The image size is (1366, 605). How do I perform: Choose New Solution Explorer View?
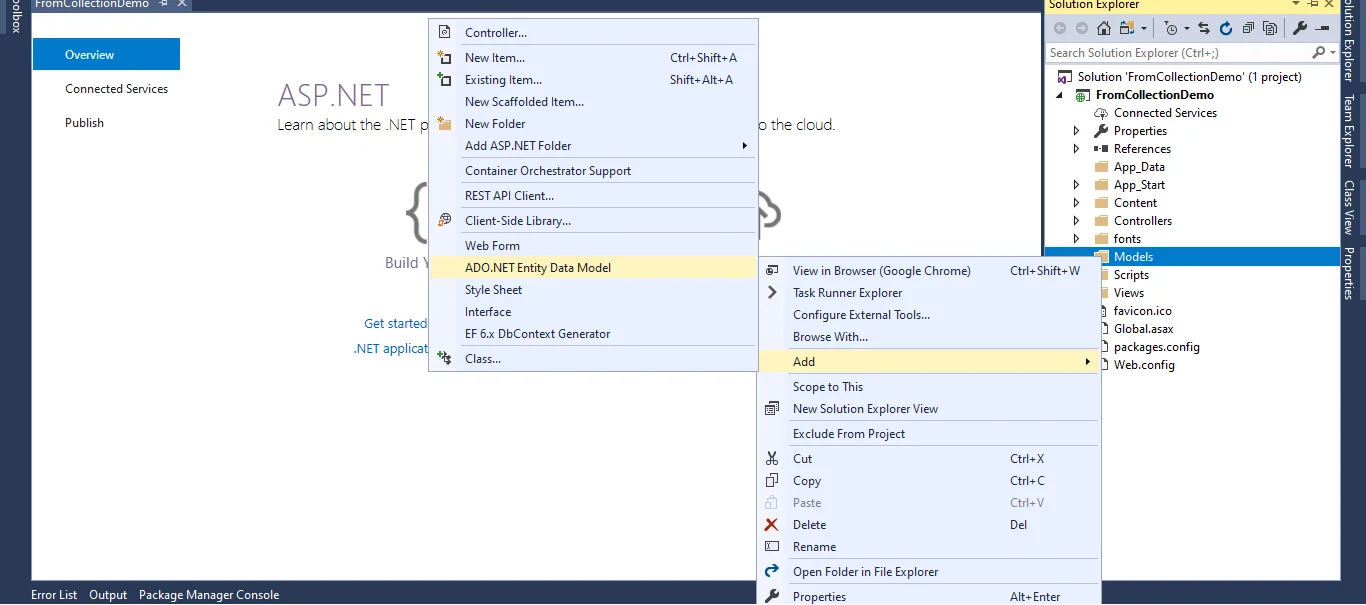click(x=929, y=409)
